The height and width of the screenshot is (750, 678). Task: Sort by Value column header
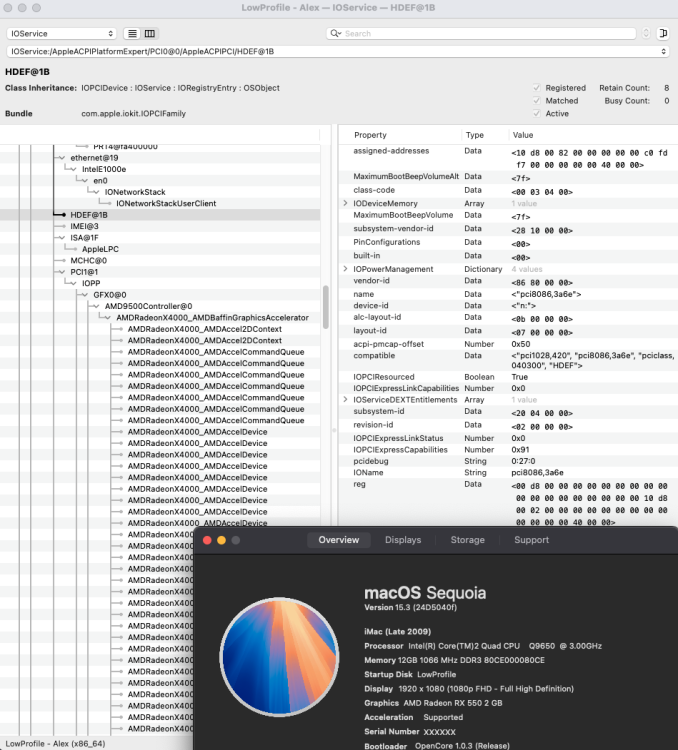click(x=522, y=135)
